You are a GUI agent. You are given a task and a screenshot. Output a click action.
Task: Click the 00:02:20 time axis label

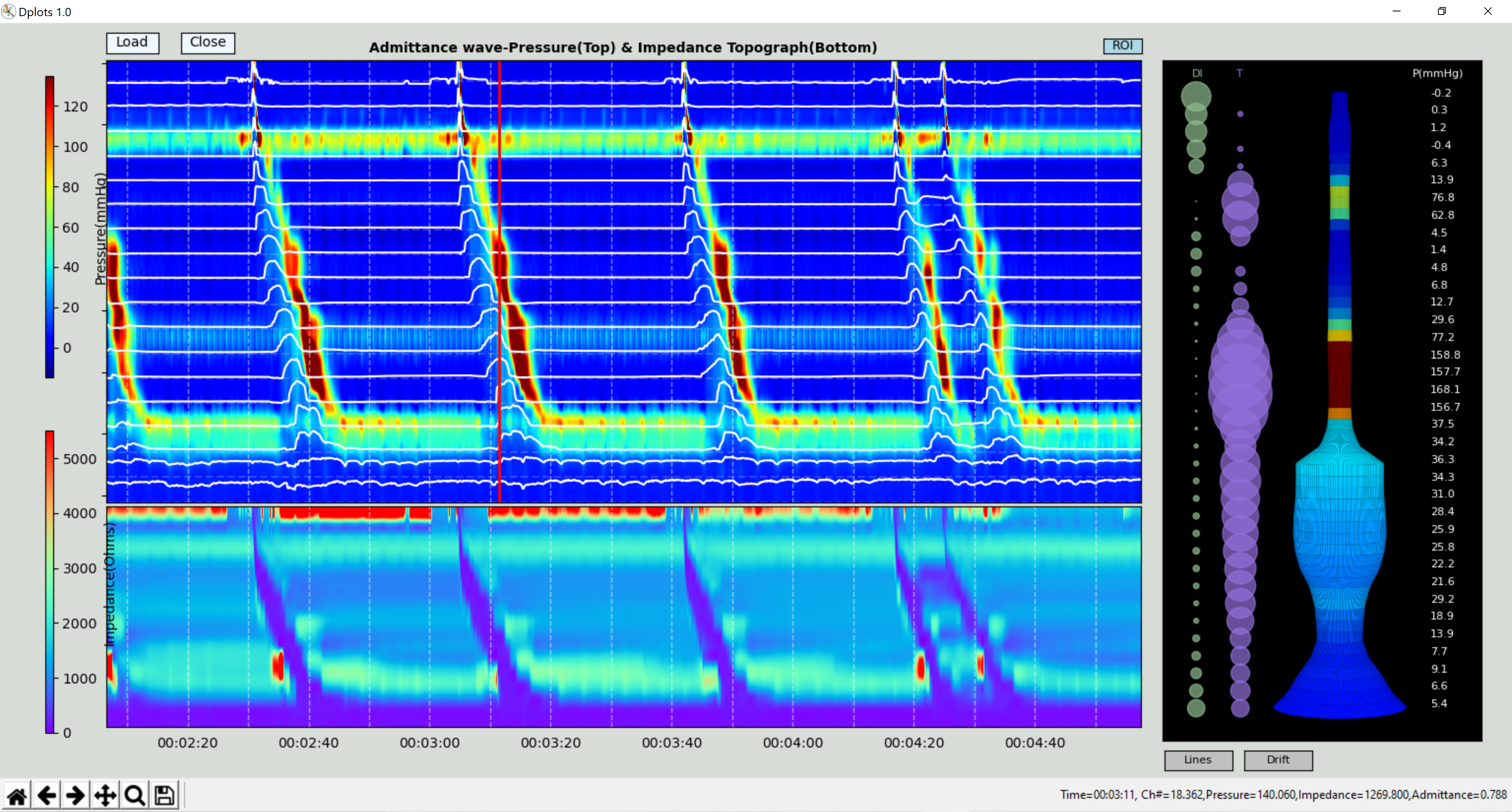click(187, 743)
